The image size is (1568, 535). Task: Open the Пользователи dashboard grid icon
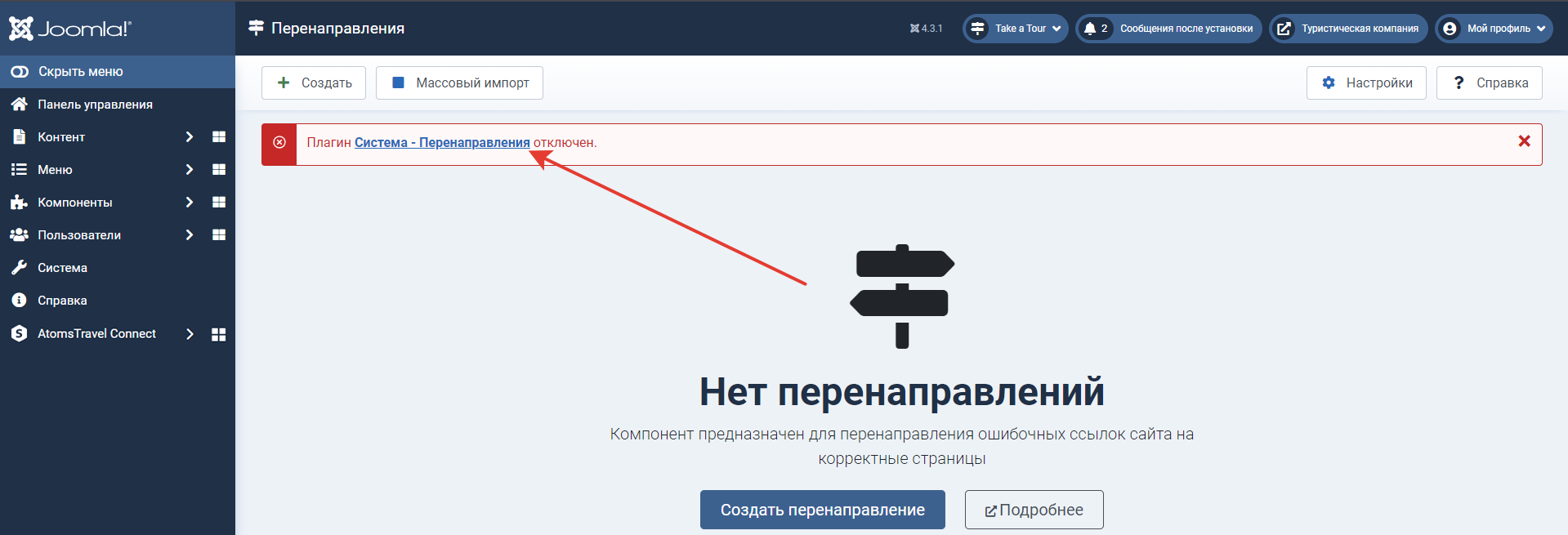(219, 235)
